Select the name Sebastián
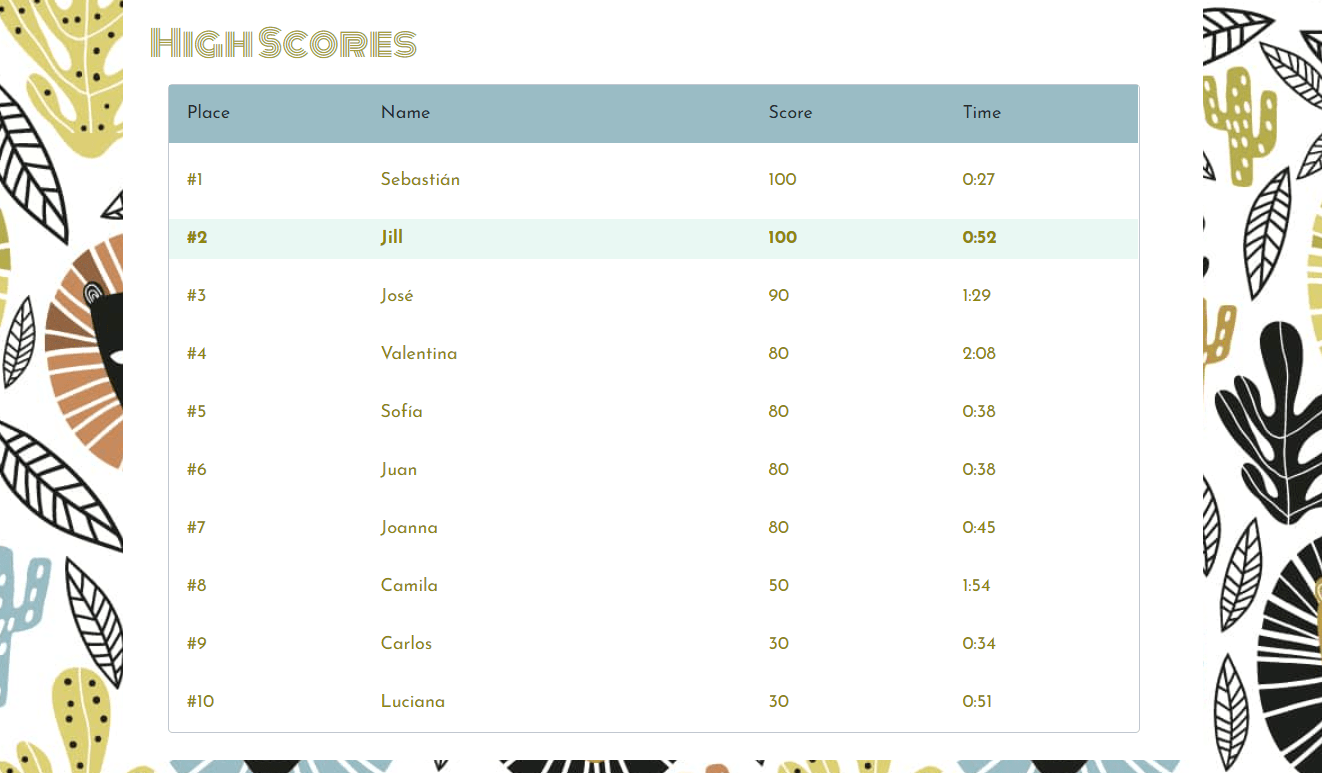The image size is (1322, 773). 420,180
